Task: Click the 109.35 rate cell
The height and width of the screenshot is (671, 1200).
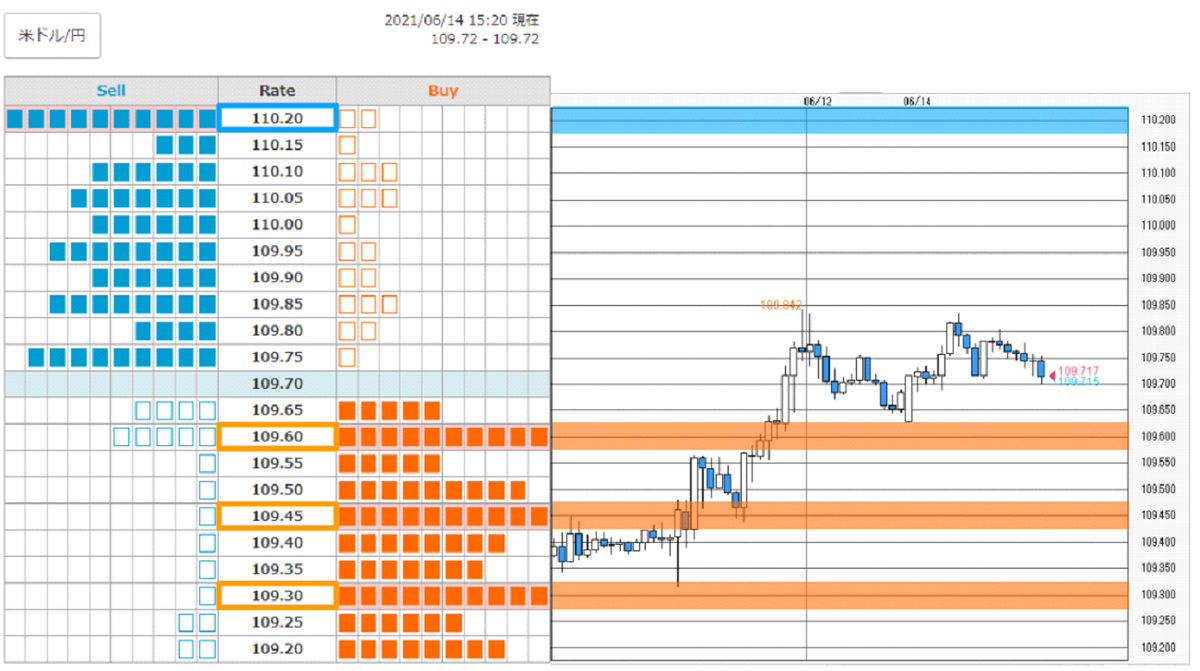Action: 277,569
